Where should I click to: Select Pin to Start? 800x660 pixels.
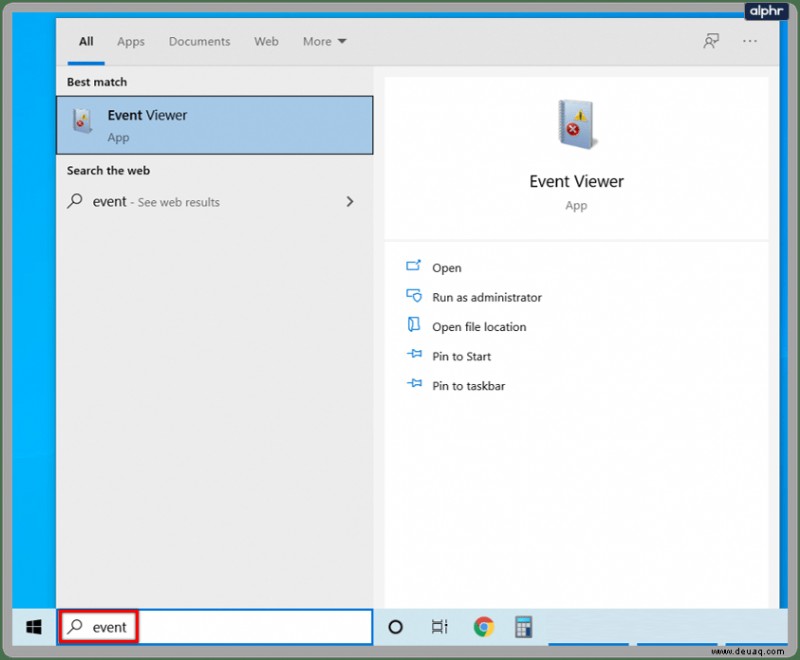pos(461,357)
